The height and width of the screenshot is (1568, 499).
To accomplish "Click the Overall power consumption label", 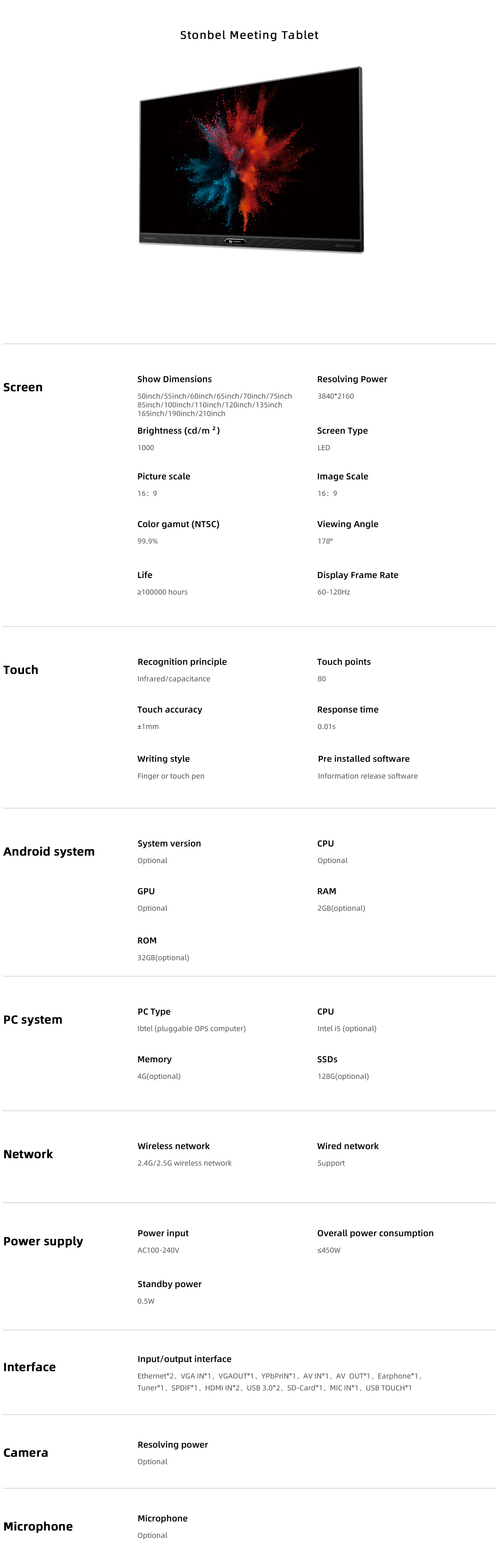I will 376,1233.
